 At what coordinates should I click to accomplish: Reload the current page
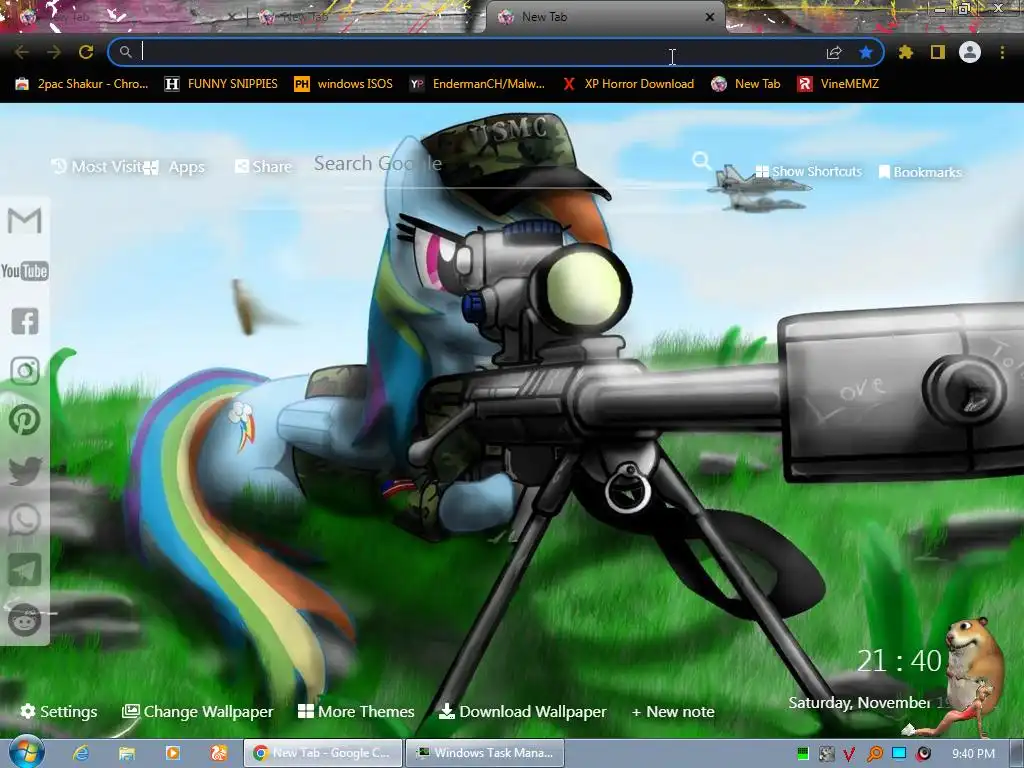pyautogui.click(x=86, y=52)
